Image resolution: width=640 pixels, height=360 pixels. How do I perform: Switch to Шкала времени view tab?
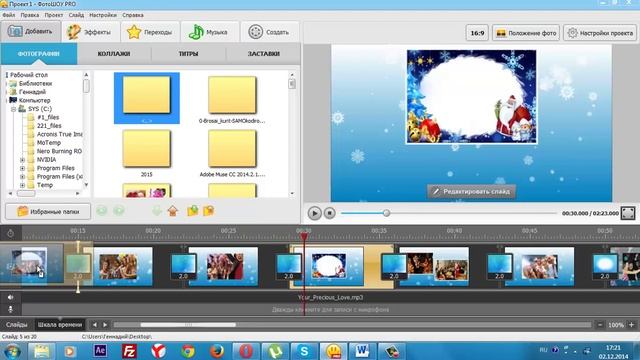tap(60, 325)
